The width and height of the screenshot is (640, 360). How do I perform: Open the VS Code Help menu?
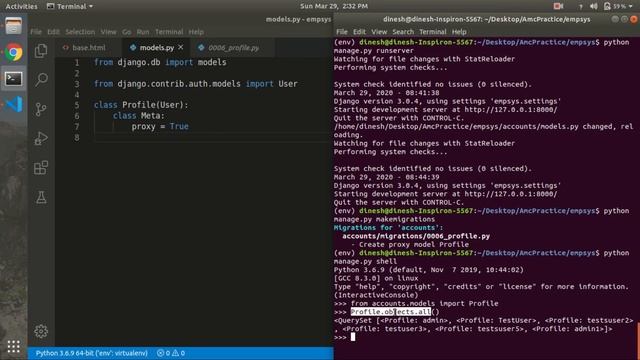pyautogui.click(x=196, y=32)
